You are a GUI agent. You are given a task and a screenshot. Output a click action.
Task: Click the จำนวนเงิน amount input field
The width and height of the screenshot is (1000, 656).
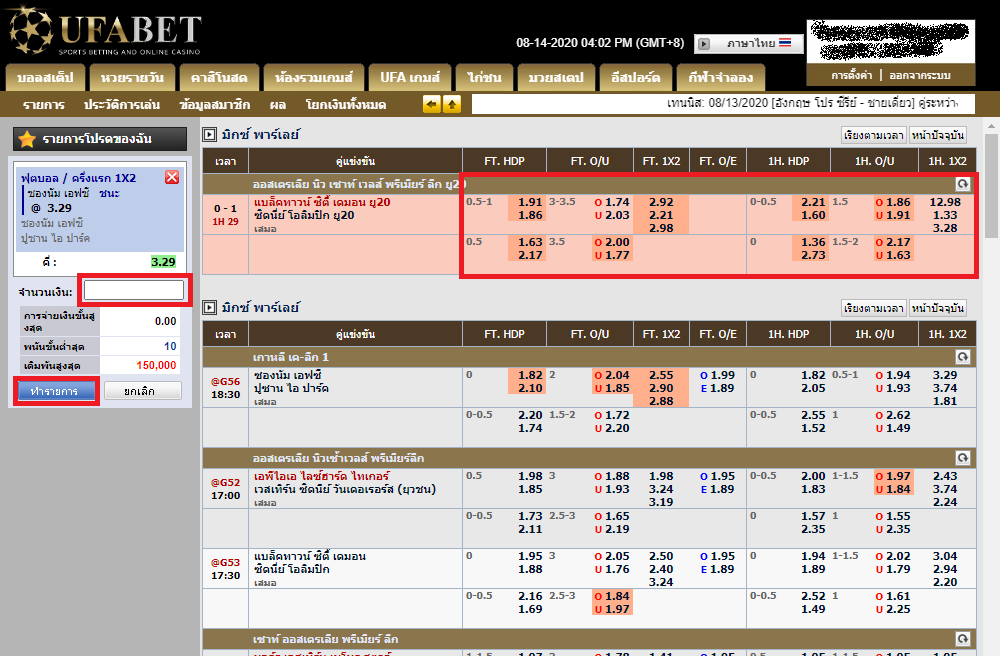[134, 291]
